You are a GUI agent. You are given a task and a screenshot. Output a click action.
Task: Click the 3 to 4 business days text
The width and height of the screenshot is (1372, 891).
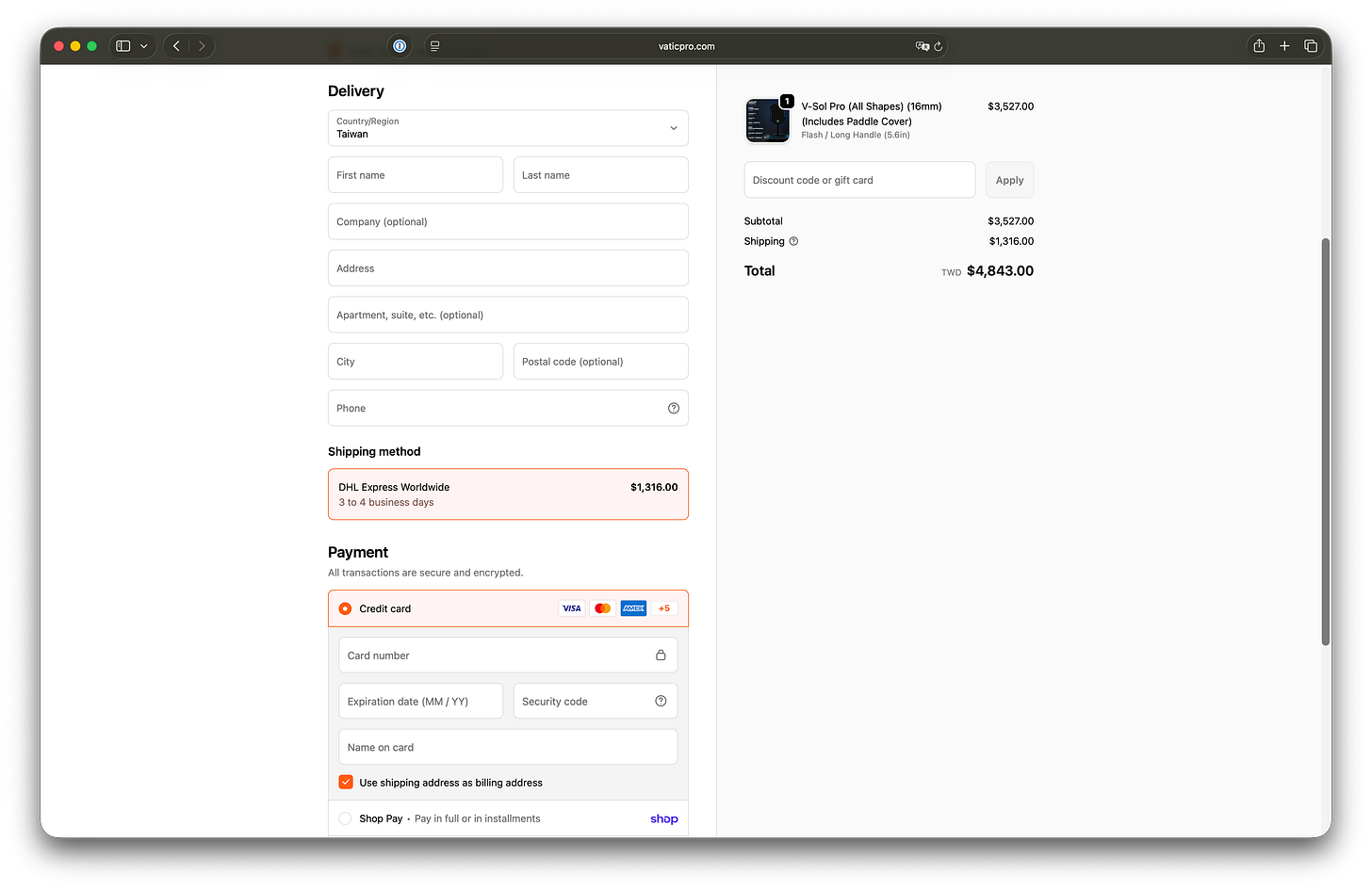coord(386,502)
